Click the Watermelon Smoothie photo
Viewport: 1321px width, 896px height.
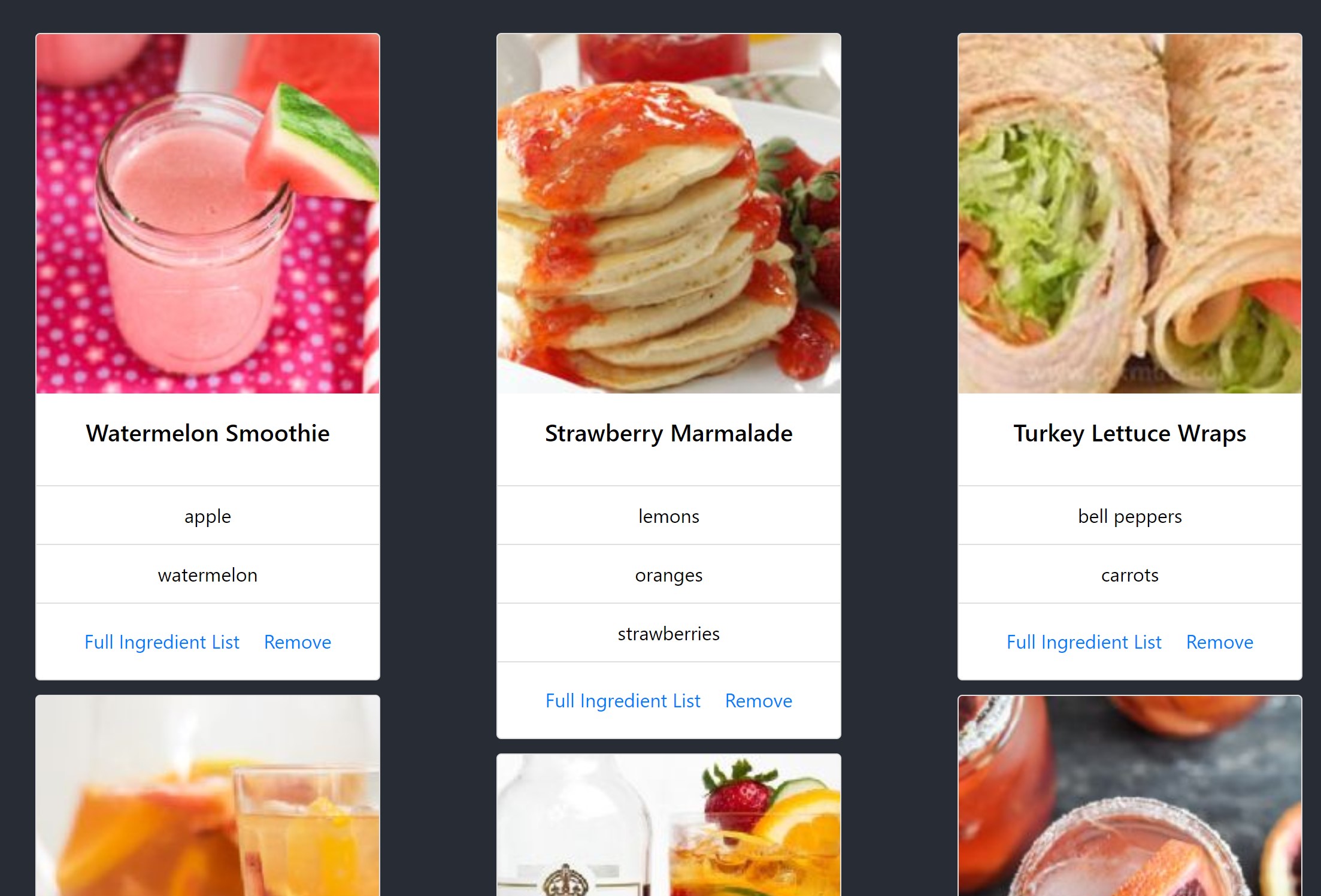pyautogui.click(x=208, y=214)
